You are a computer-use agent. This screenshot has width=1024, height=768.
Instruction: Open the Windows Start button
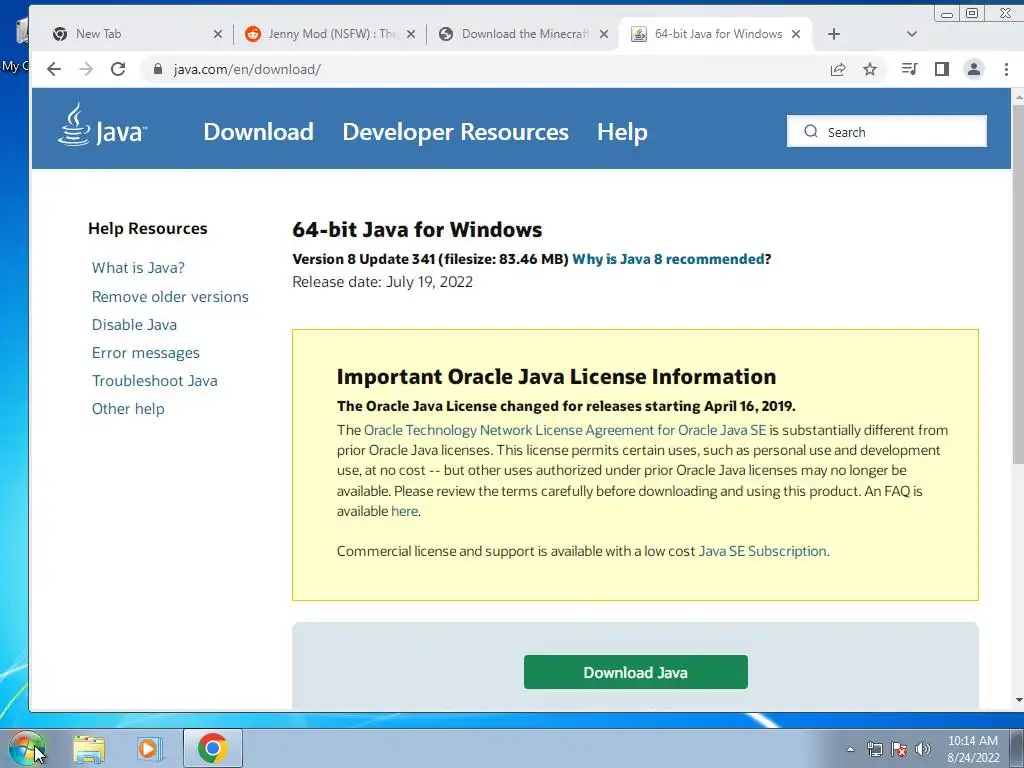point(26,748)
